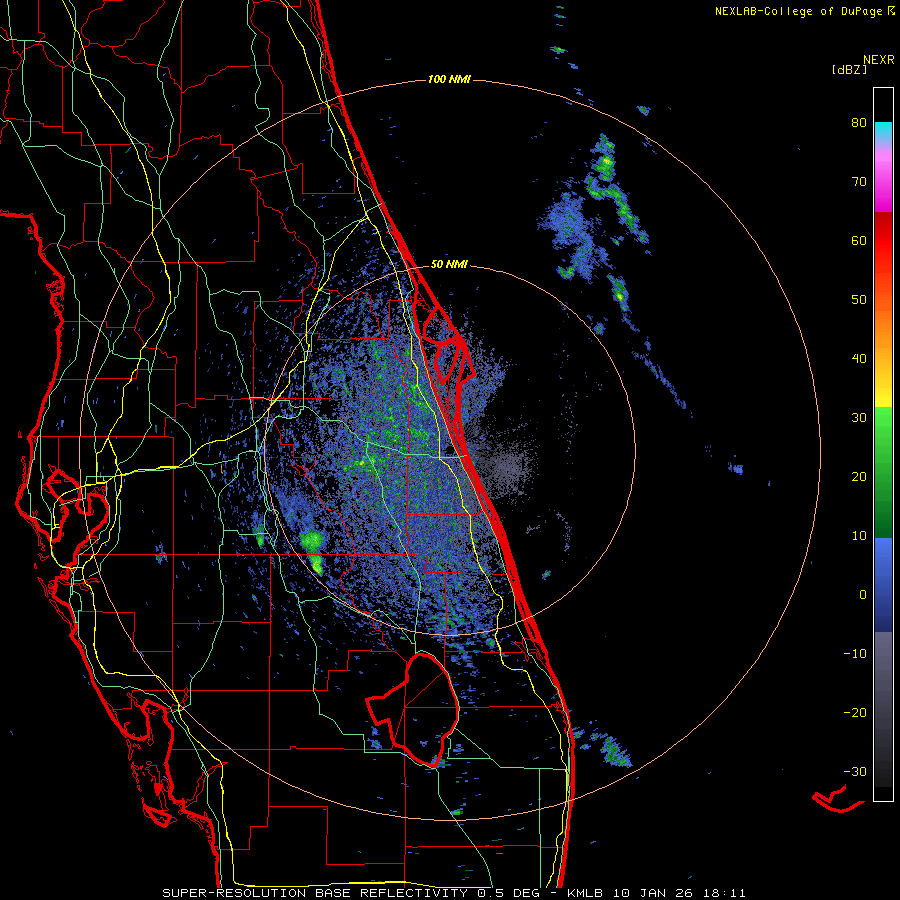The image size is (900, 900).
Task: Click the 50 value on the dBZ scale
Action: tap(859, 300)
